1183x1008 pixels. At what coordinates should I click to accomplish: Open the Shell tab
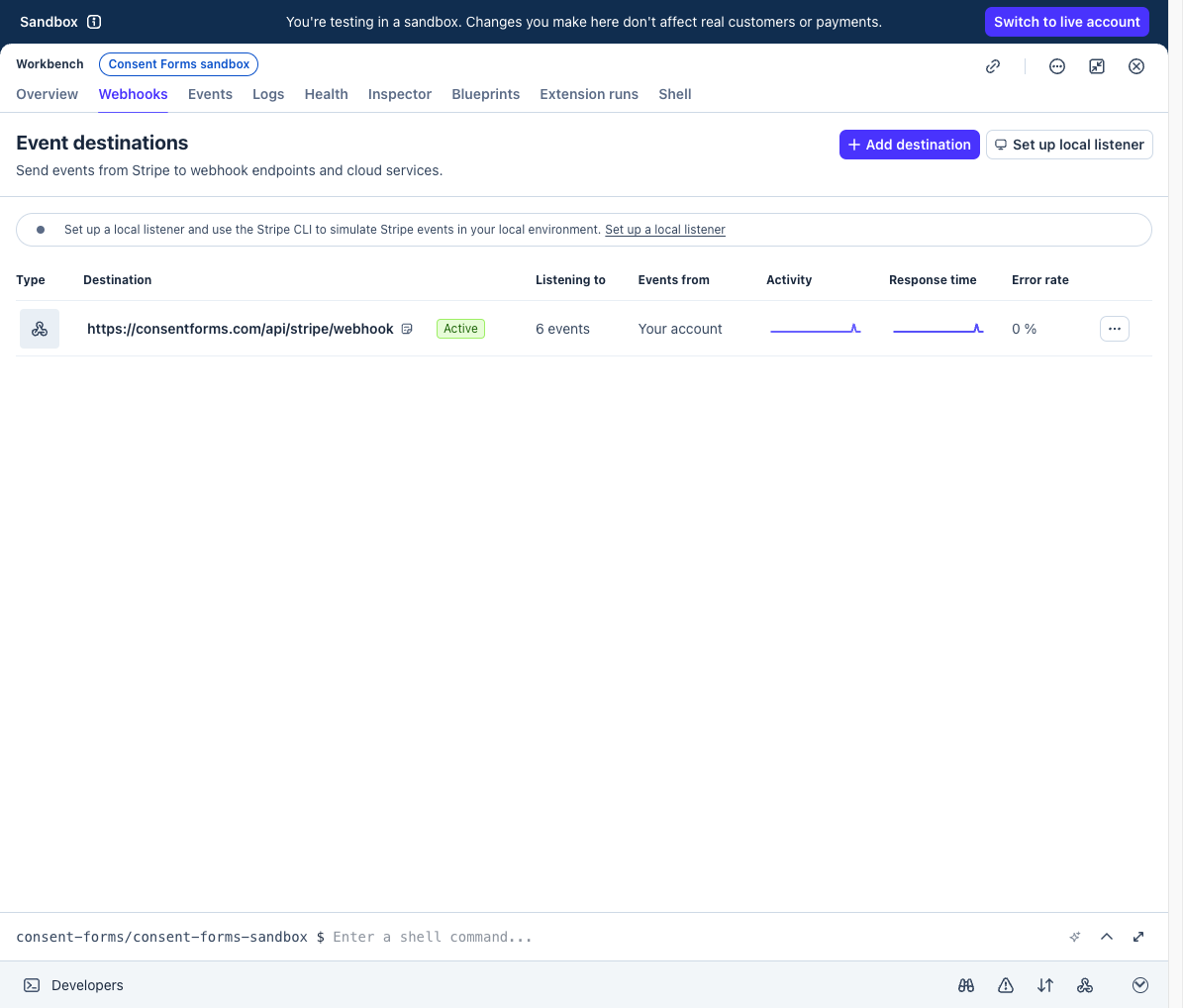click(x=674, y=94)
